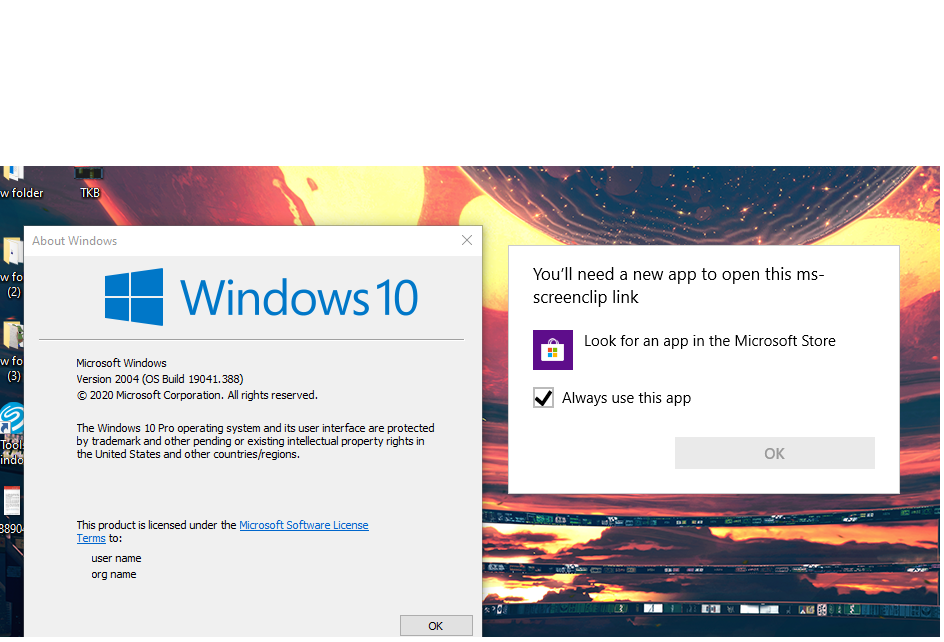Select the TKB desktop icon
The height and width of the screenshot is (642, 944).
90,182
